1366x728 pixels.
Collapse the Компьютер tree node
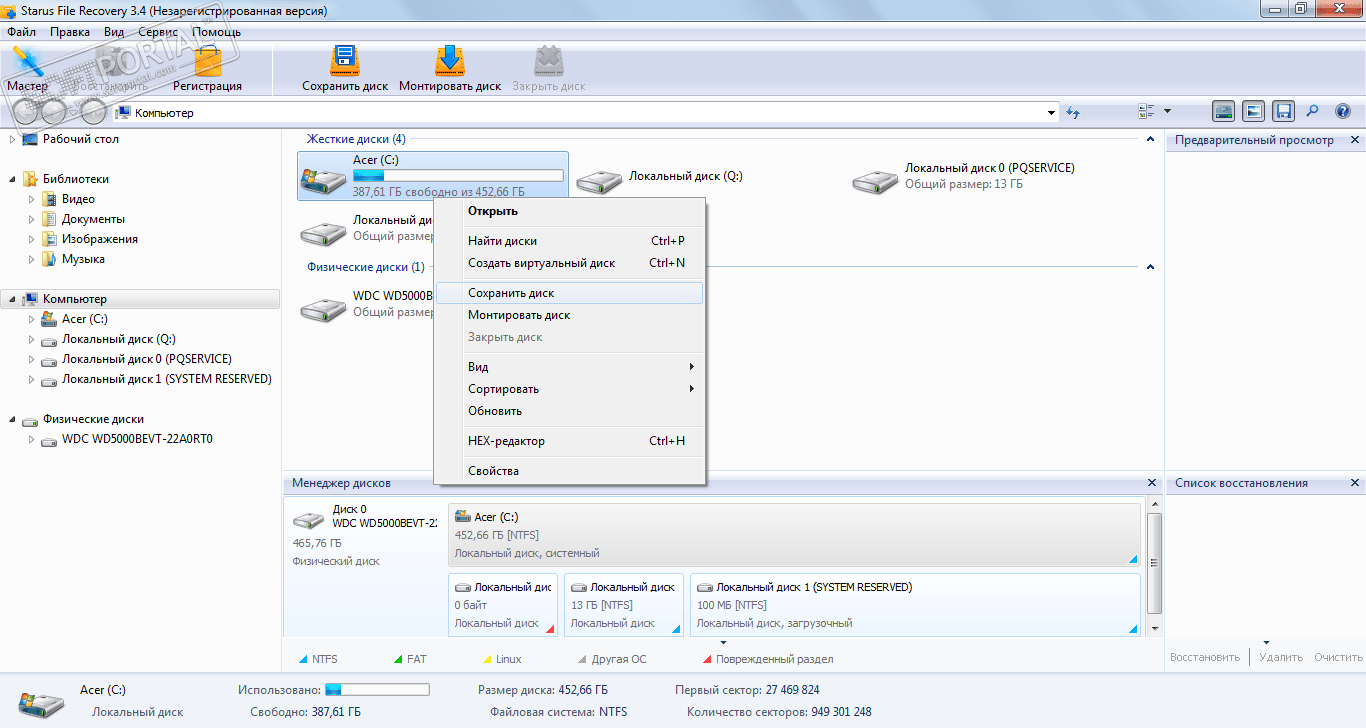pos(12,299)
